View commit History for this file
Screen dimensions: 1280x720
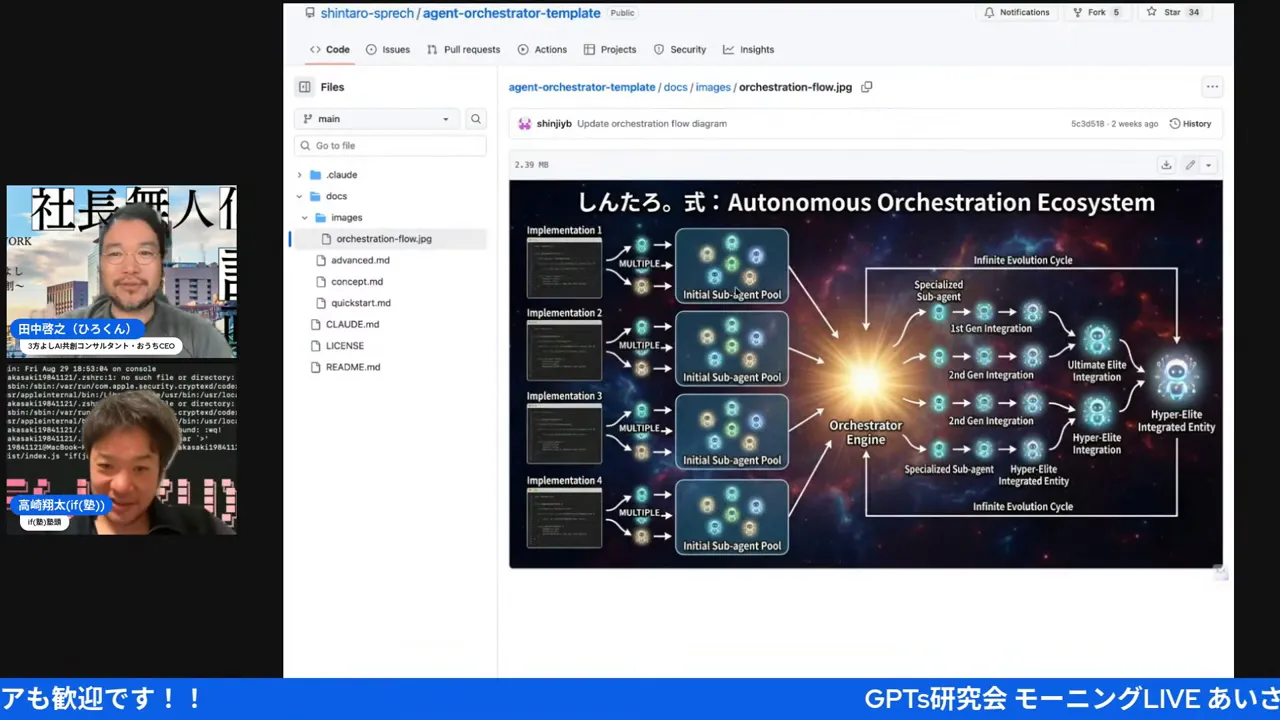pos(1190,123)
